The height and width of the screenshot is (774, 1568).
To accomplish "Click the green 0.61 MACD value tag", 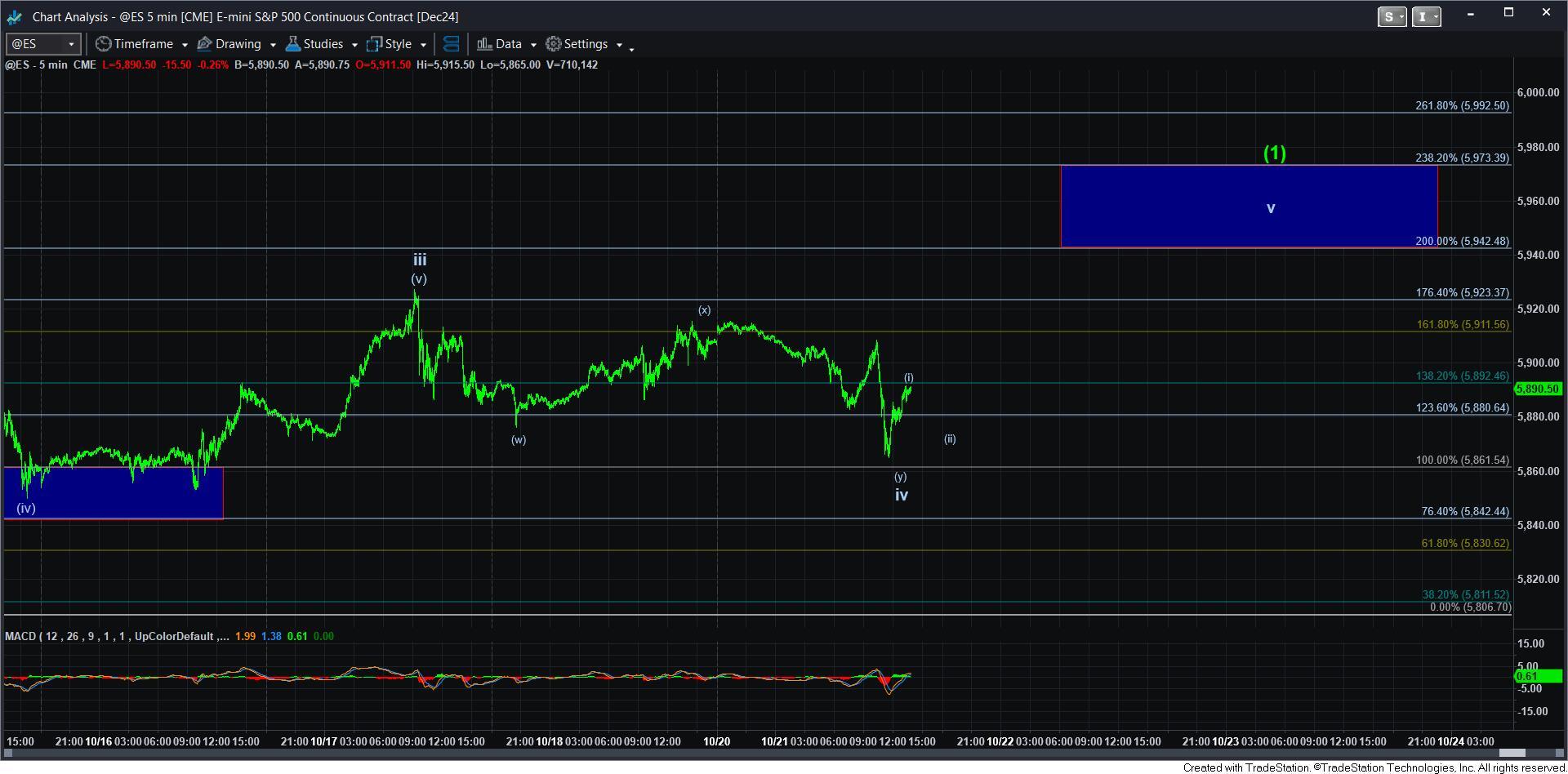I will [x=1538, y=676].
